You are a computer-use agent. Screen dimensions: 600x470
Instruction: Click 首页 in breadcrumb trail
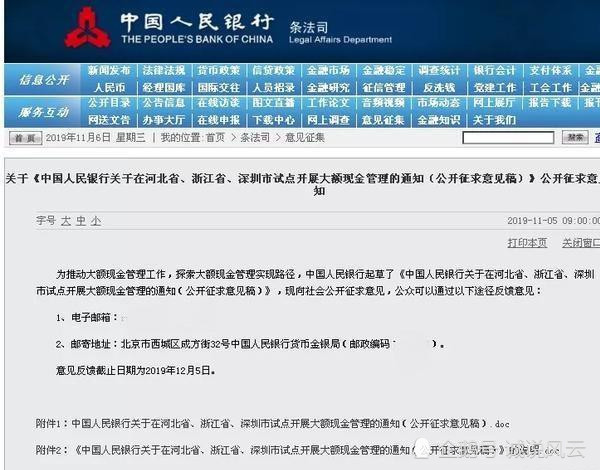pos(215,137)
